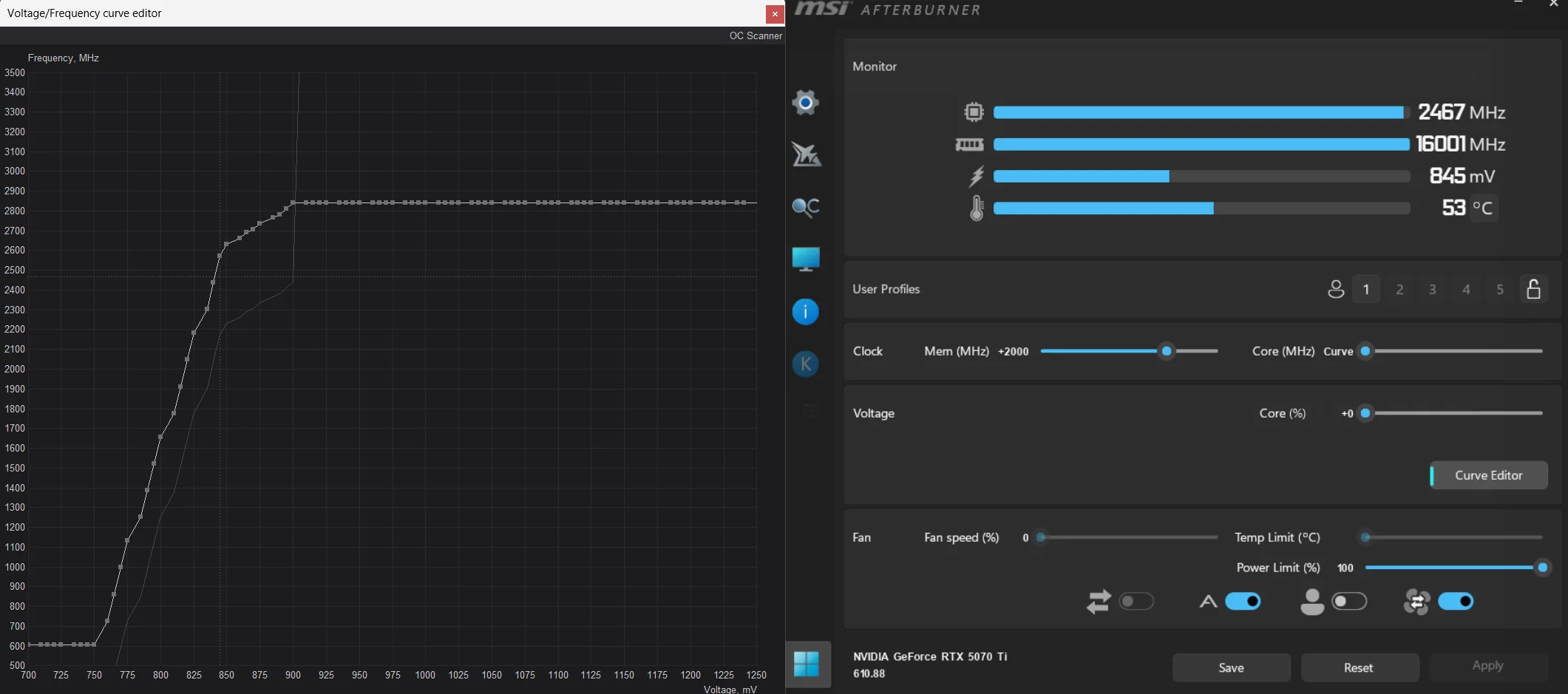Open the Curve Editor button
1568x694 pixels.
coord(1489,475)
